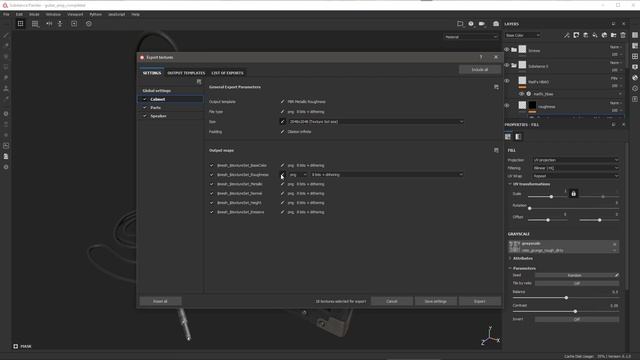Uncheck the Height output map checkbox
The width and height of the screenshot is (640, 360).
click(211, 203)
